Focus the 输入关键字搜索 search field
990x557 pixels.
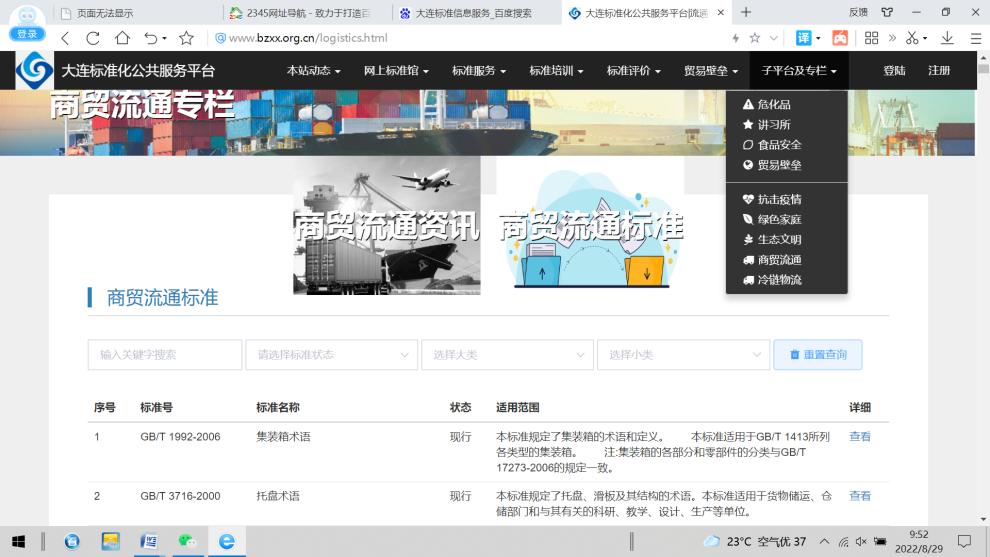click(x=165, y=355)
